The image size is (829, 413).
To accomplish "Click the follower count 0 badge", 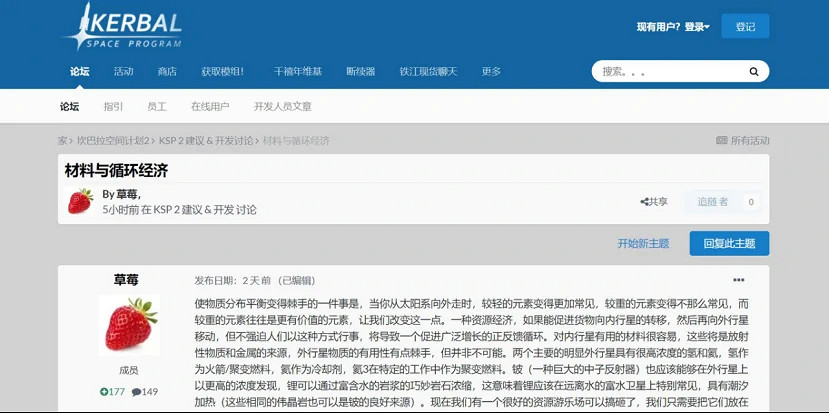I will 751,201.
